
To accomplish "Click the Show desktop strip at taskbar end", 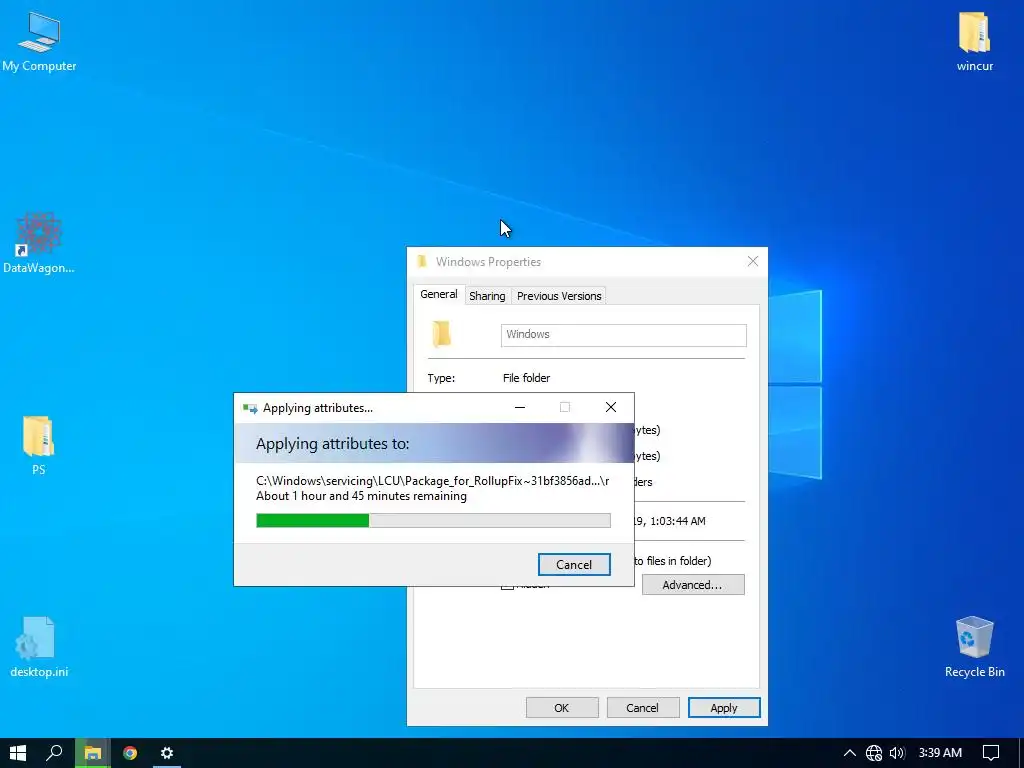I will point(1021,753).
